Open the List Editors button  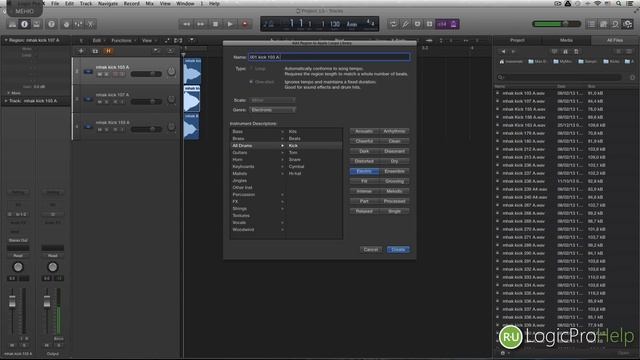click(591, 24)
